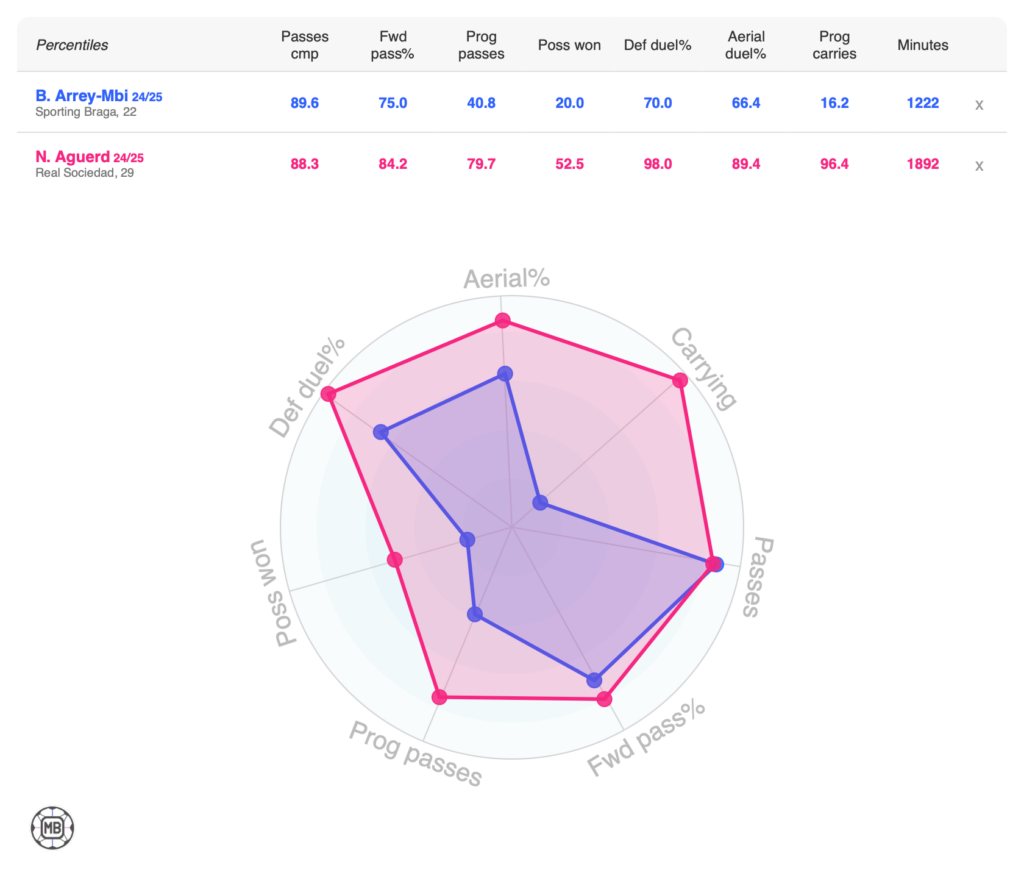
Task: Select the Fwd pass% column header
Action: (393, 45)
